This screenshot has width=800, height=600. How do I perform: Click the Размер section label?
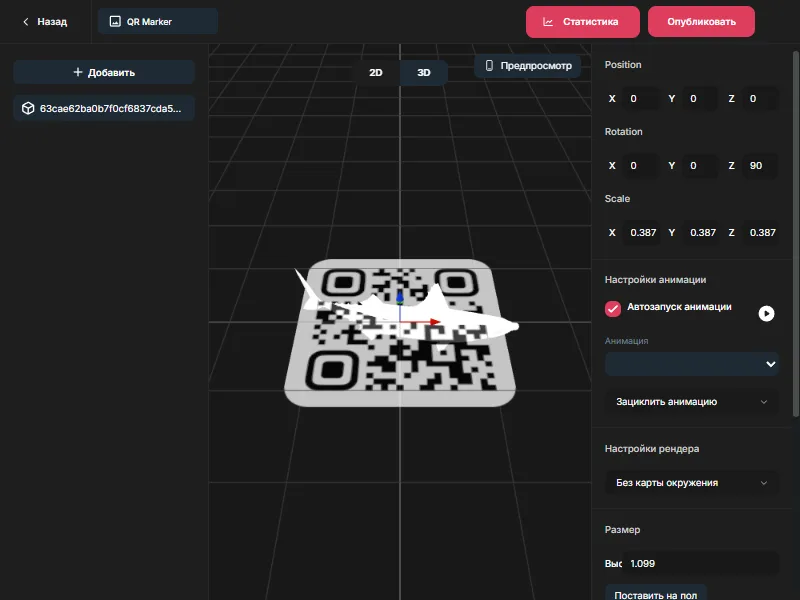(622, 530)
